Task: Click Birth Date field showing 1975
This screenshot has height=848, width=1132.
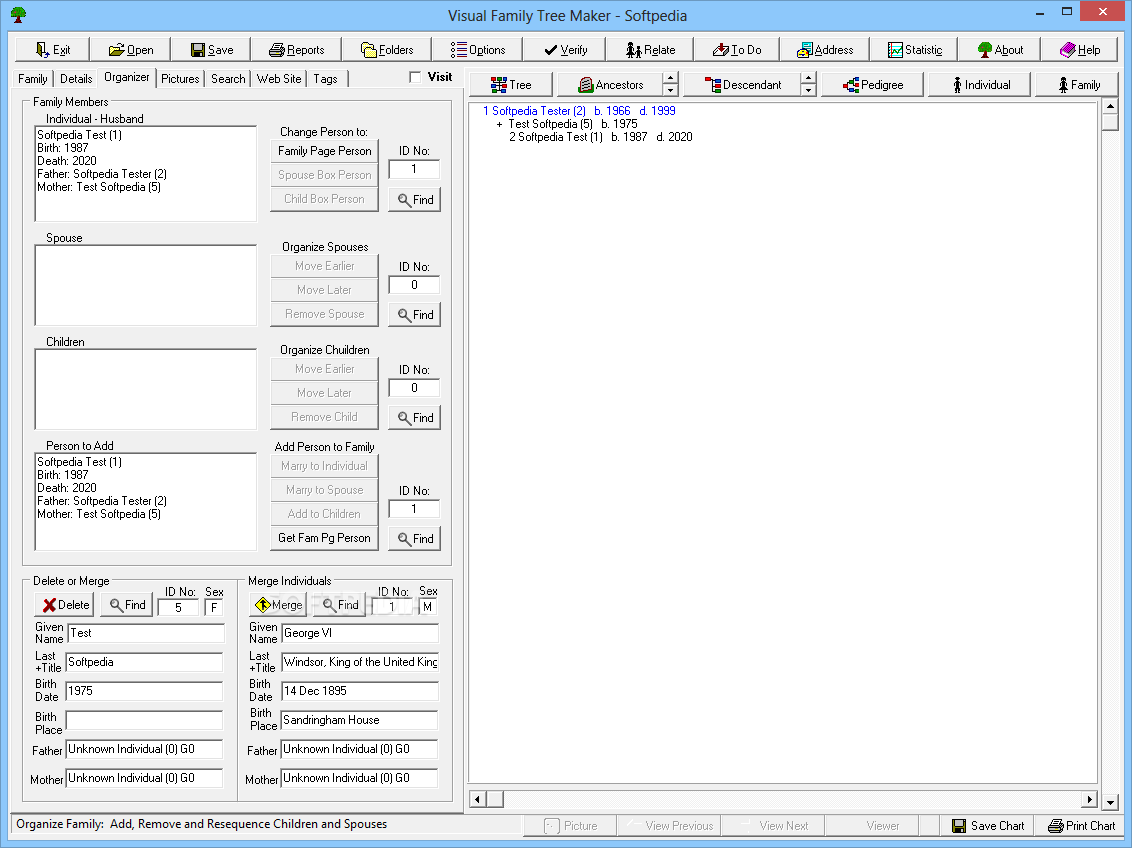Action: [x=144, y=691]
